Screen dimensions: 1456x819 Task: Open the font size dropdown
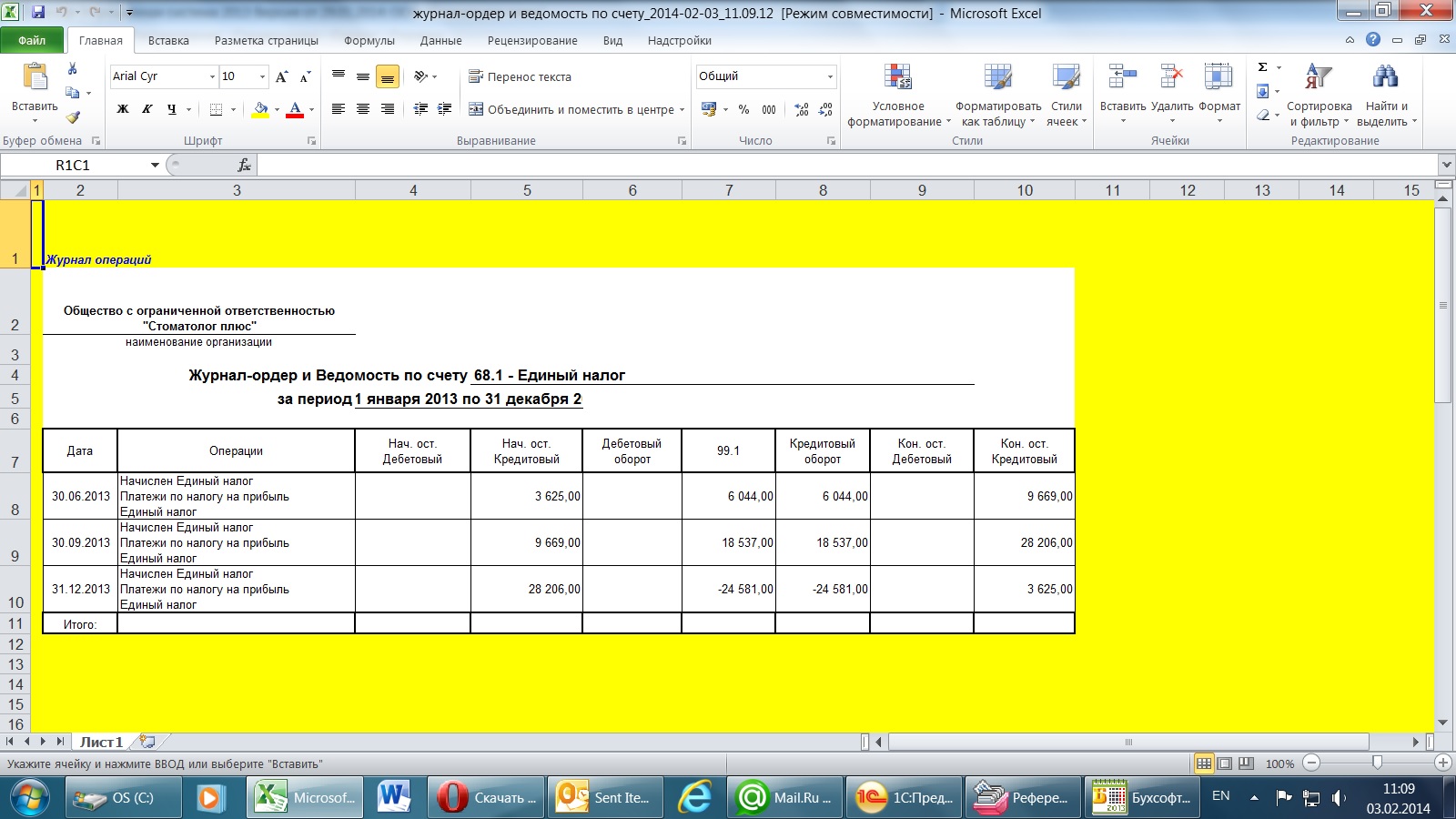tap(263, 76)
